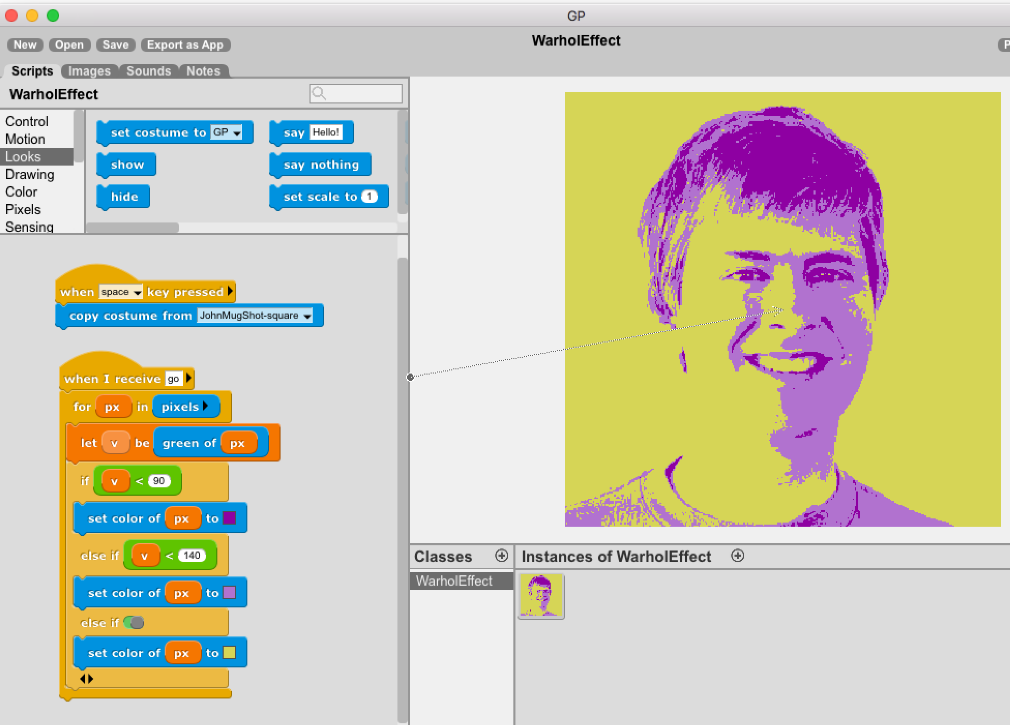Click the light purple color swatch
The width and height of the screenshot is (1010, 725).
(x=229, y=593)
